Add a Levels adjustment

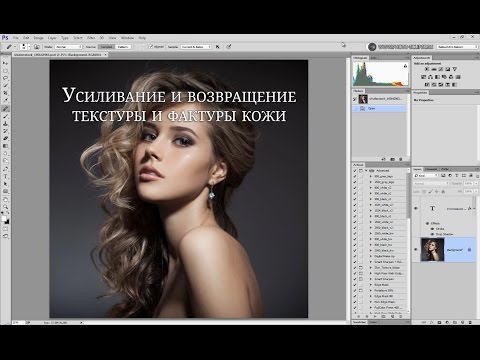tap(434, 69)
